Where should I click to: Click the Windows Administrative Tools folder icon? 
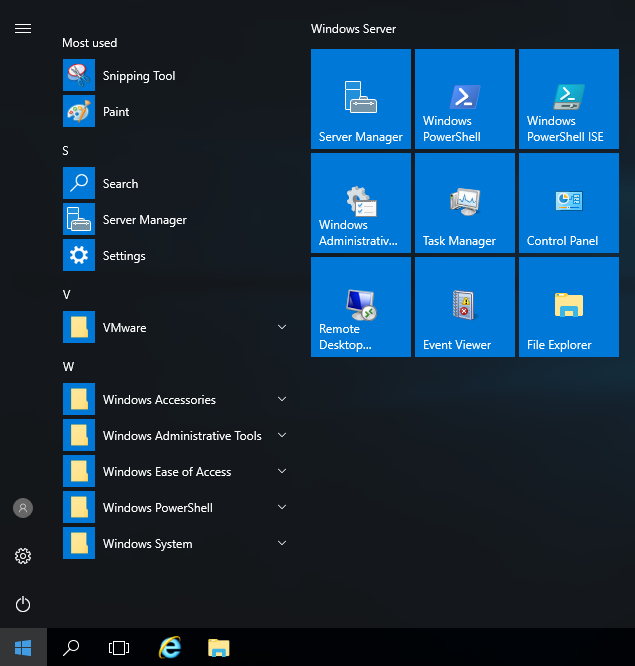[x=79, y=435]
